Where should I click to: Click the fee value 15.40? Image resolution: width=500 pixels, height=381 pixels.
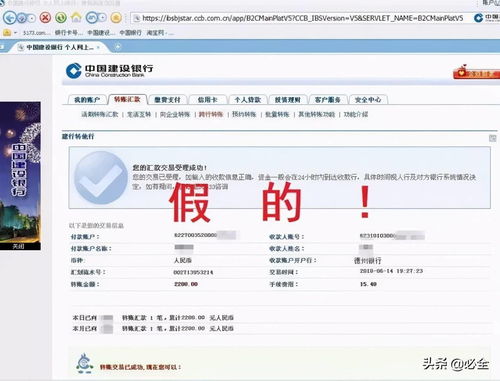coord(368,284)
